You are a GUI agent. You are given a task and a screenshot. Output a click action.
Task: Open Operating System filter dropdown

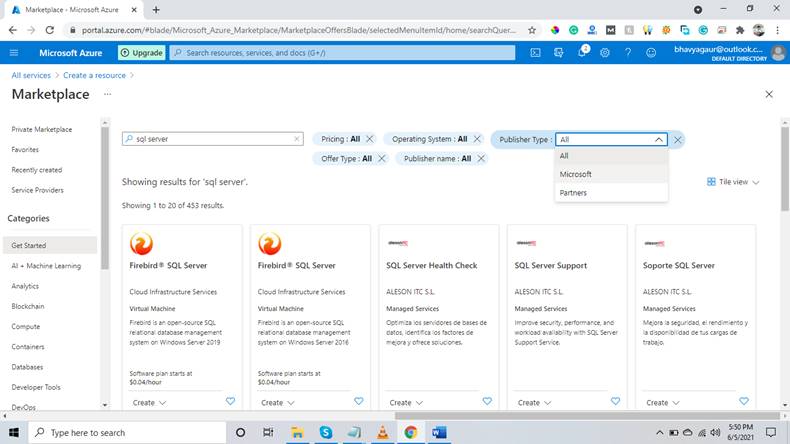click(x=430, y=139)
